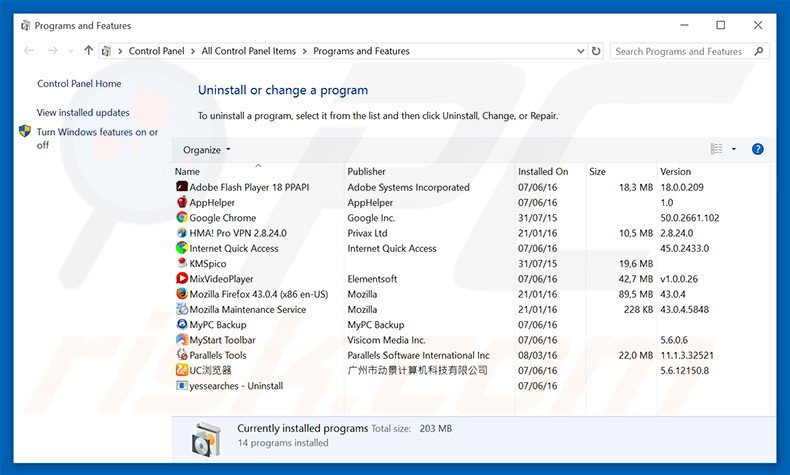This screenshot has width=790, height=475.
Task: Select the MixVideoPlayer entry
Action: (221, 279)
